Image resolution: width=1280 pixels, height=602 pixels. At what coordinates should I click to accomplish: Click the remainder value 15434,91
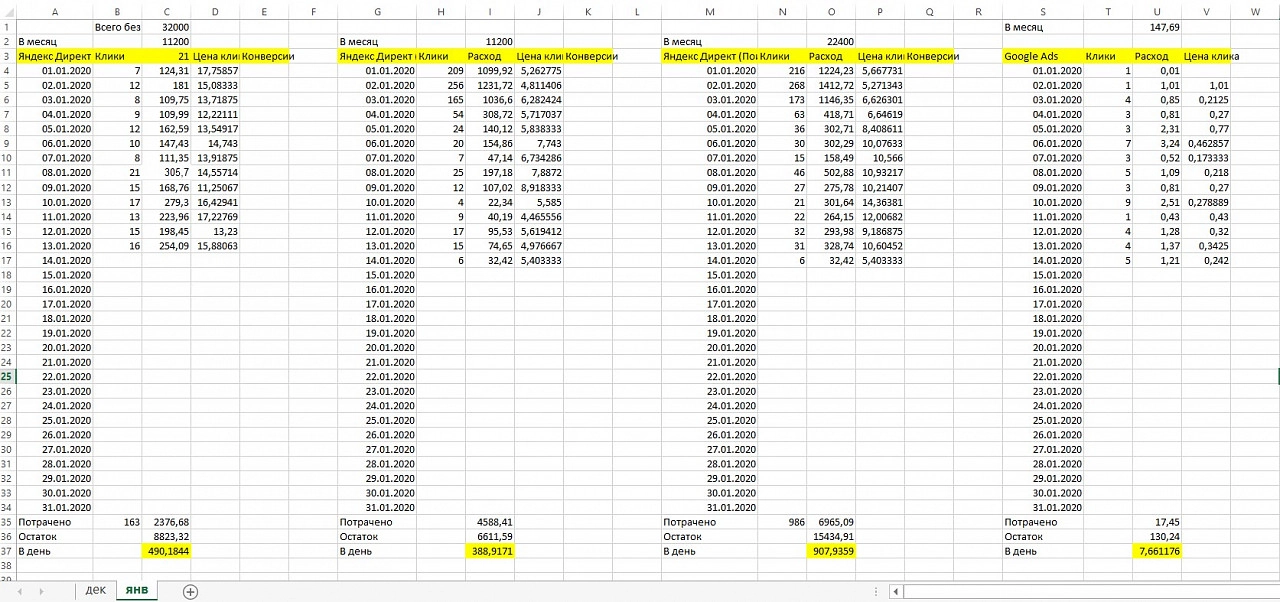pyautogui.click(x=832, y=536)
